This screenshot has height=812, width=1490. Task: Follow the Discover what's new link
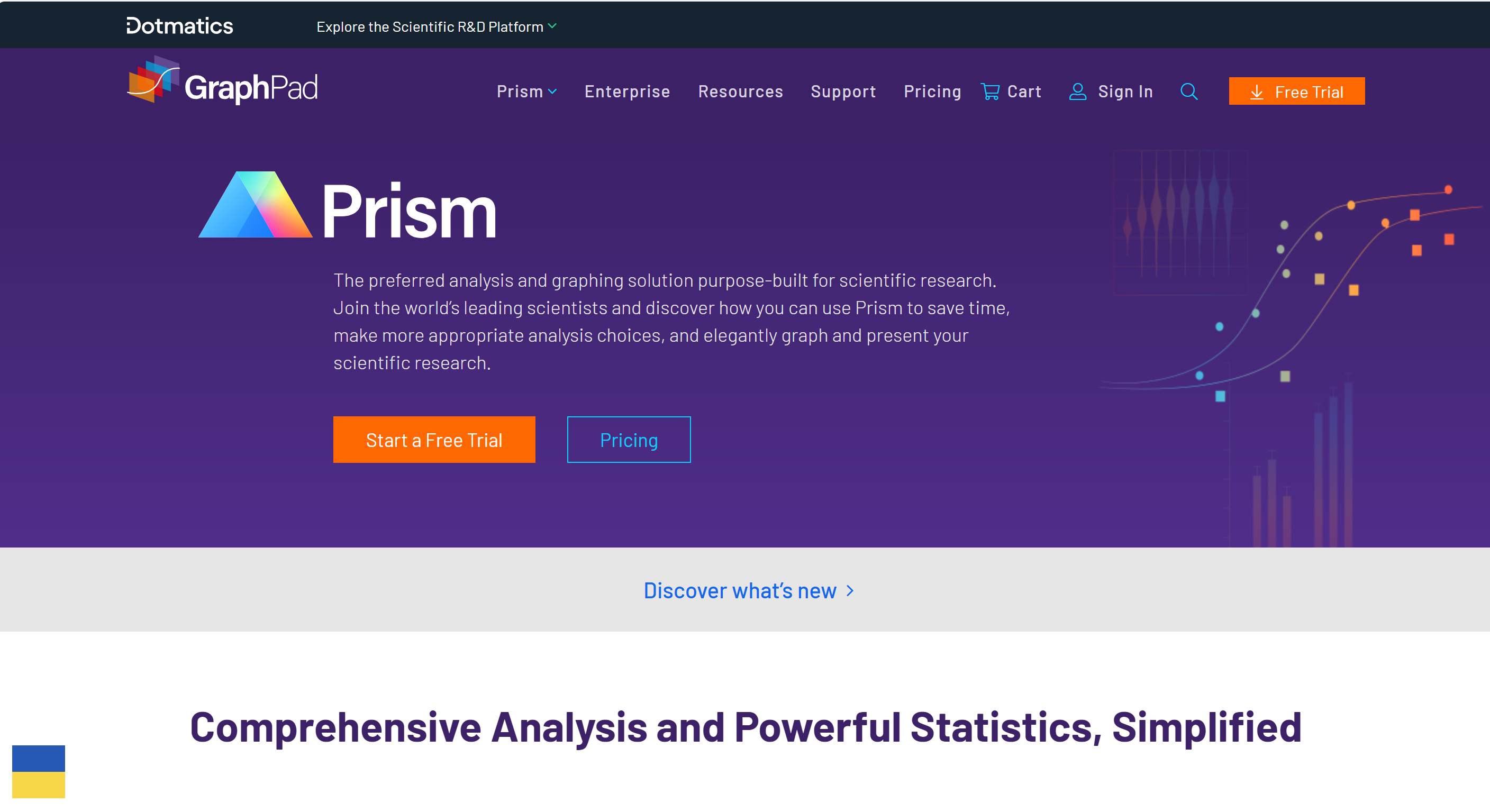pos(740,590)
